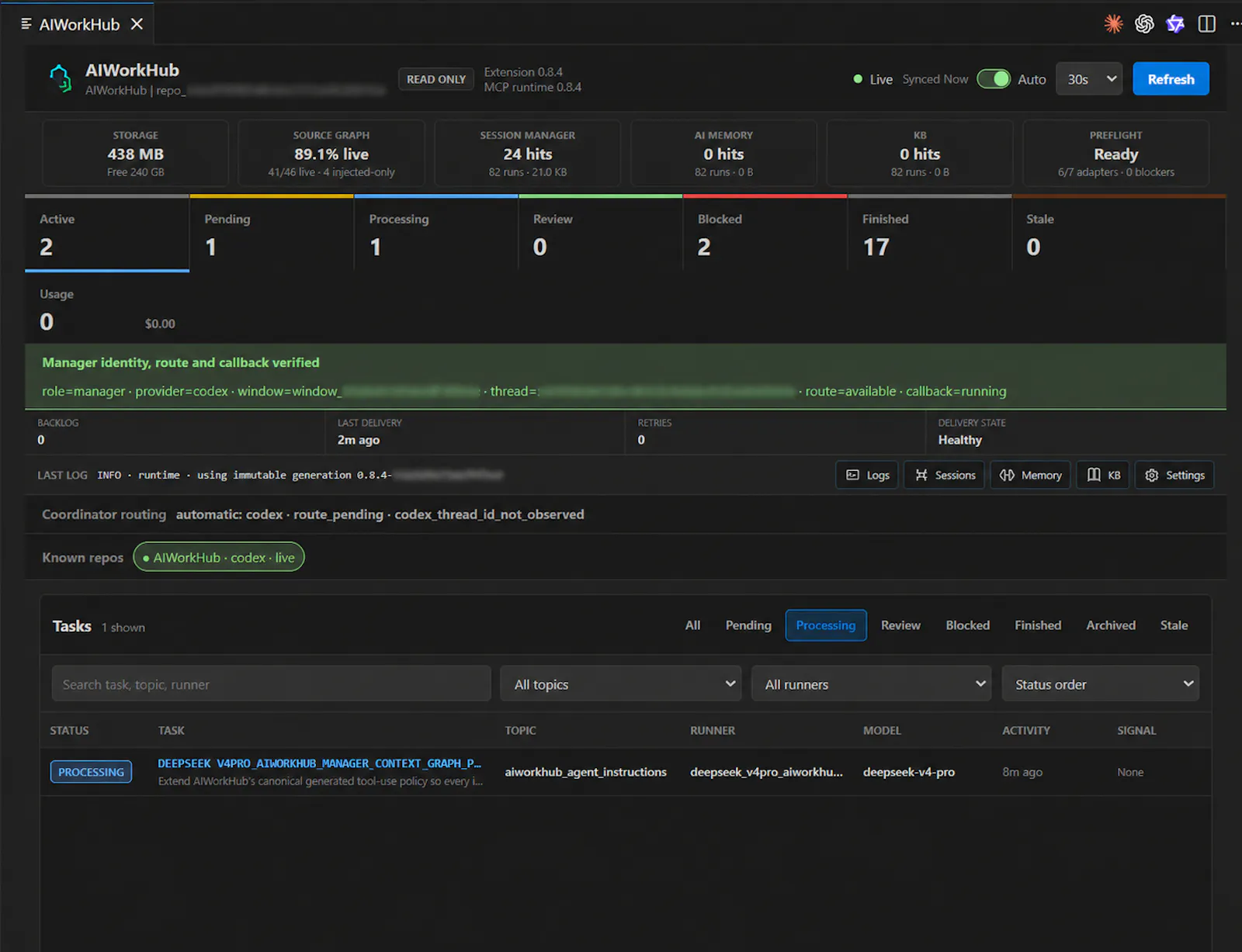
Task: Show All tasks filter
Action: [692, 625]
